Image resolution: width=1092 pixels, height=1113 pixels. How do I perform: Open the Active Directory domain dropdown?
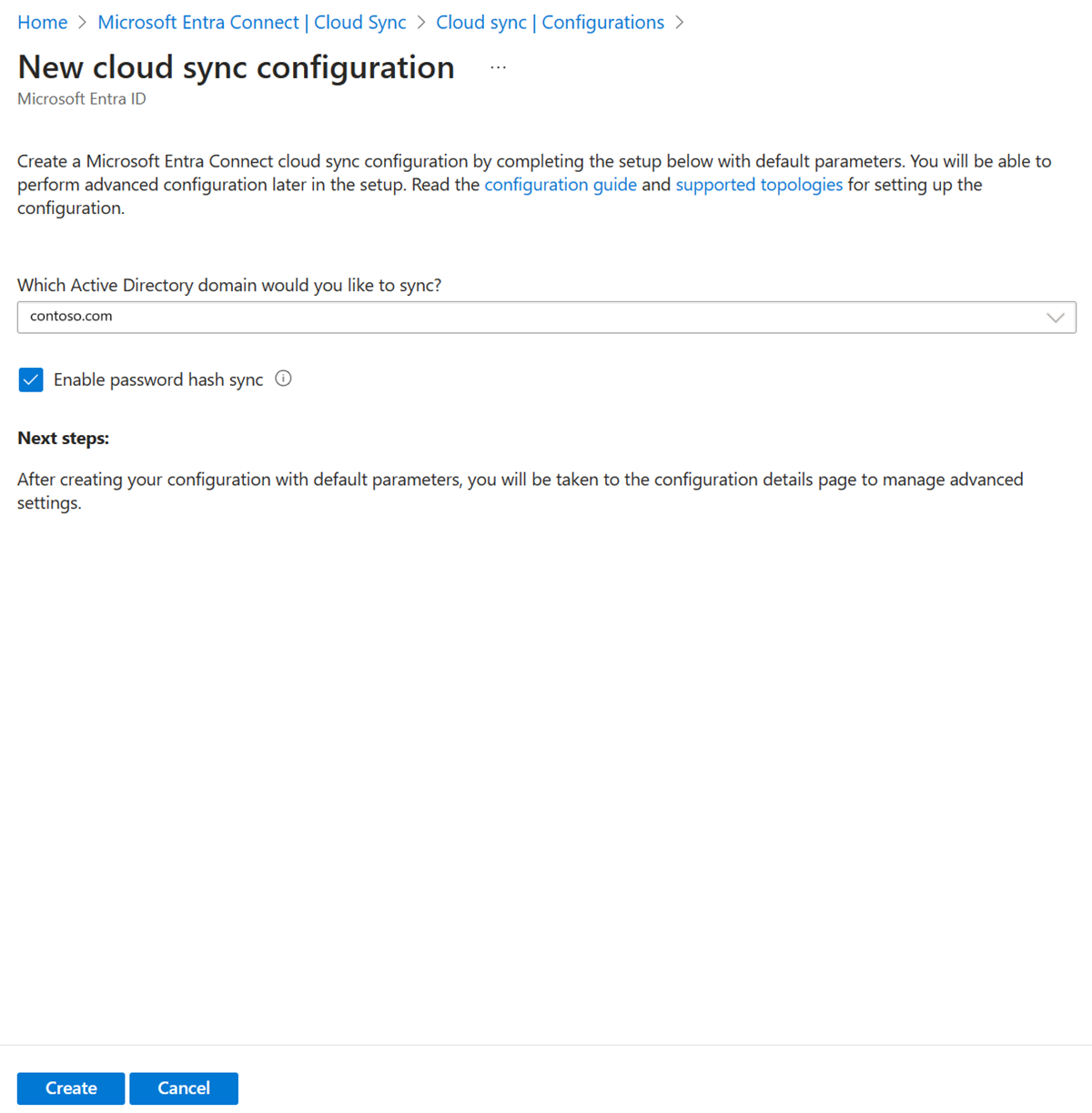click(1055, 317)
